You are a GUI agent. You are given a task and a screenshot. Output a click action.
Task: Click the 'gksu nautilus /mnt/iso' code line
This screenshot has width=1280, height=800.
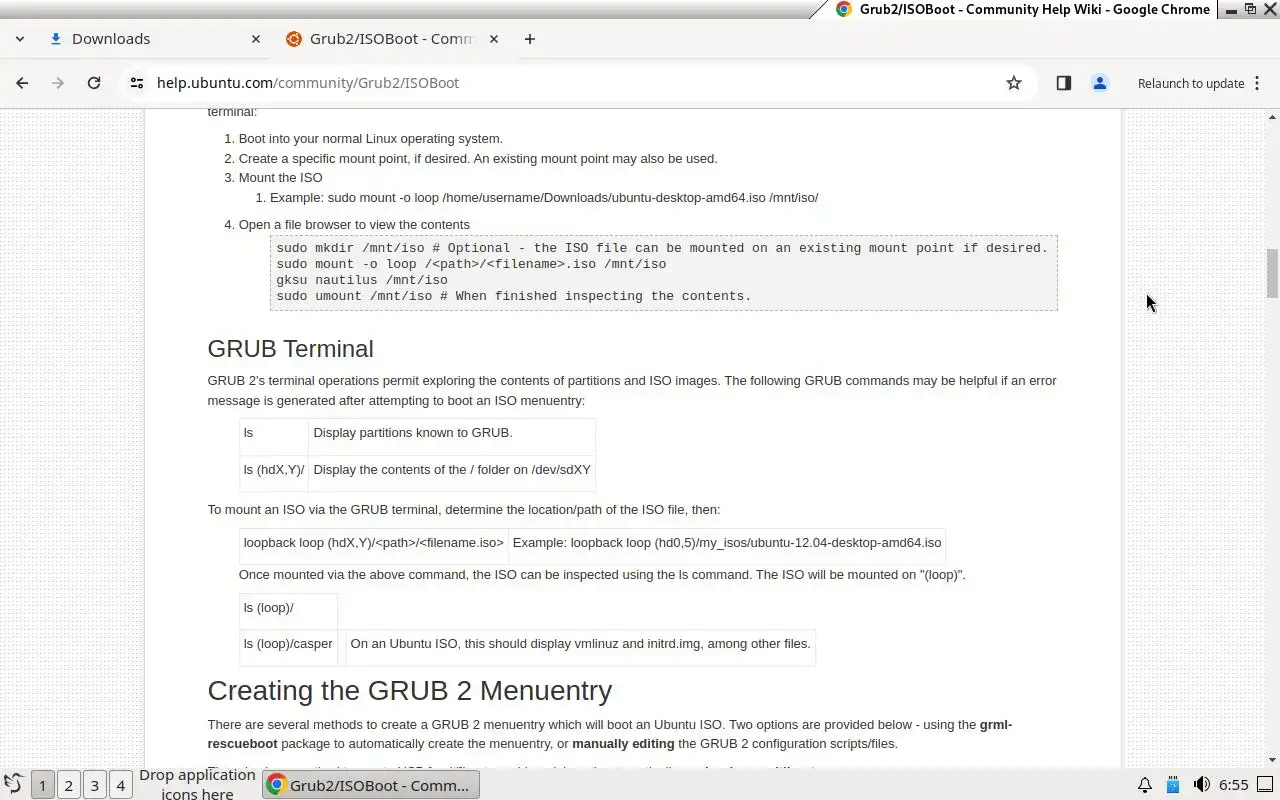[x=362, y=280]
